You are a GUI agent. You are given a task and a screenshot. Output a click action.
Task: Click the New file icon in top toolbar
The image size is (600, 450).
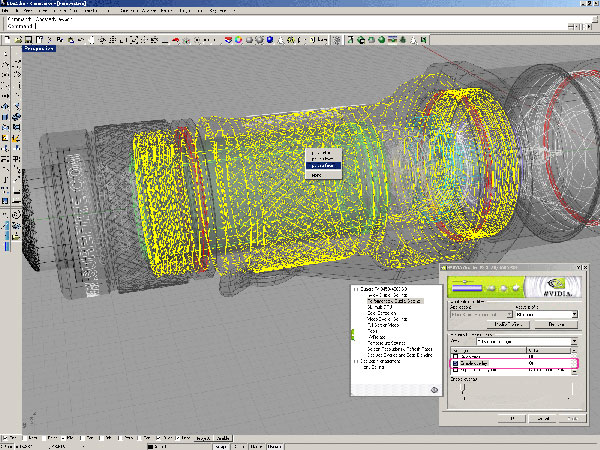pos(5,39)
